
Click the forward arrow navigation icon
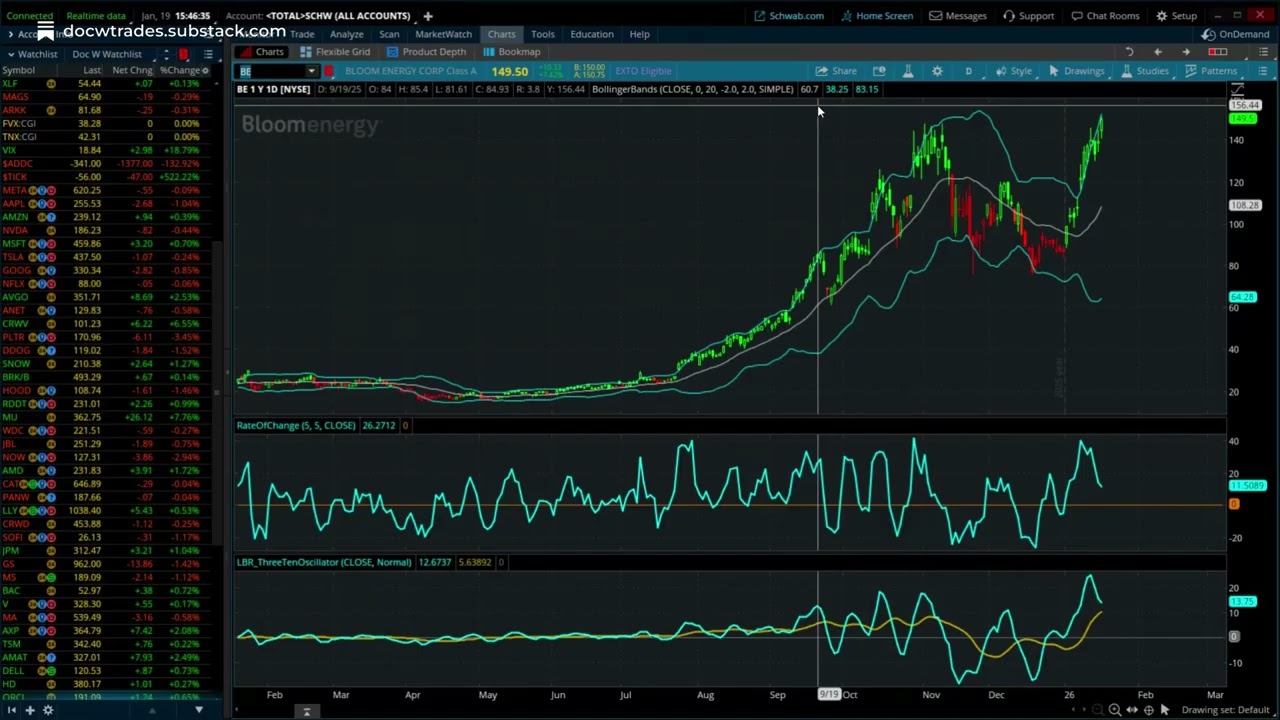[1186, 52]
